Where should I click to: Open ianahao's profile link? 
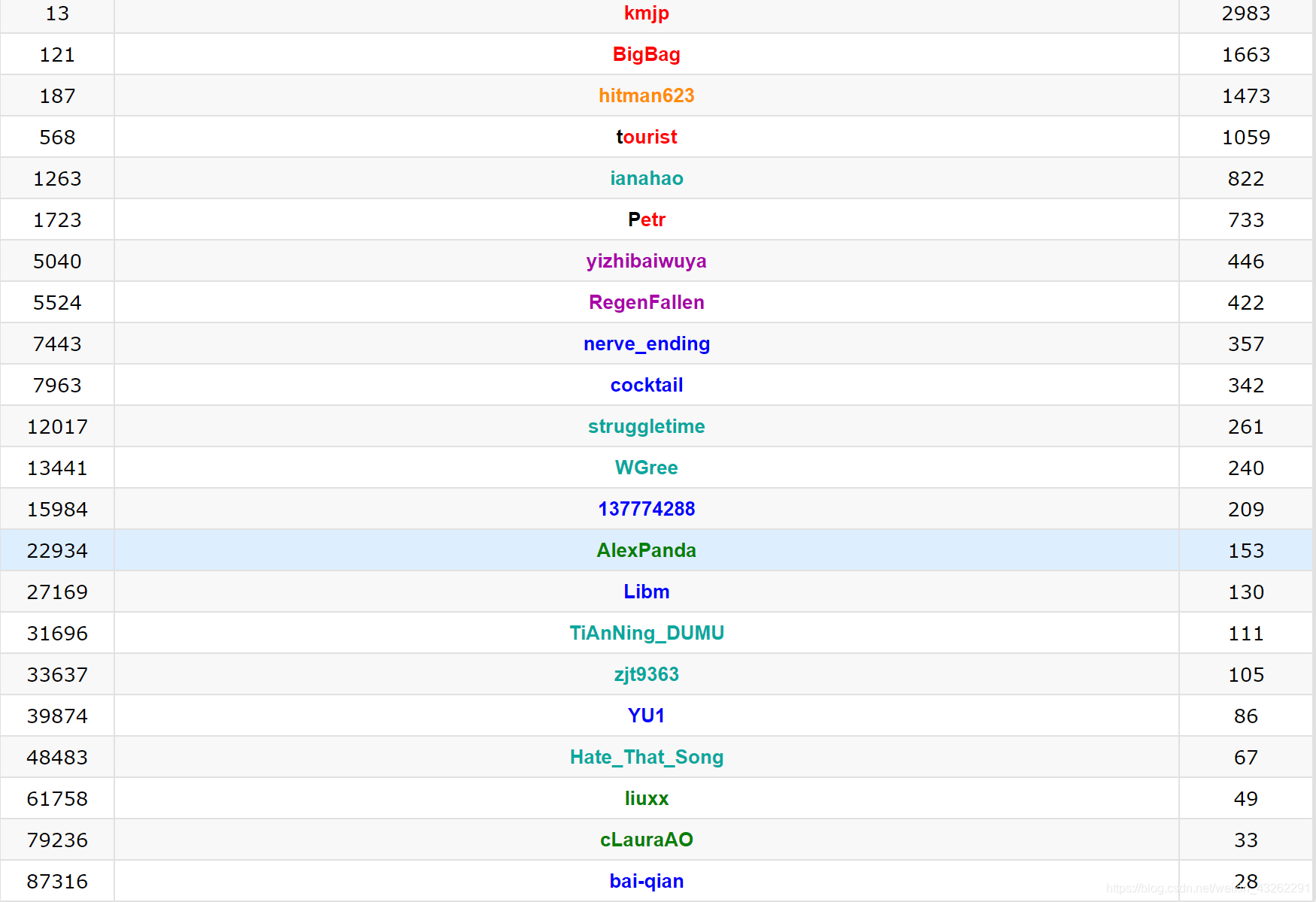click(646, 178)
